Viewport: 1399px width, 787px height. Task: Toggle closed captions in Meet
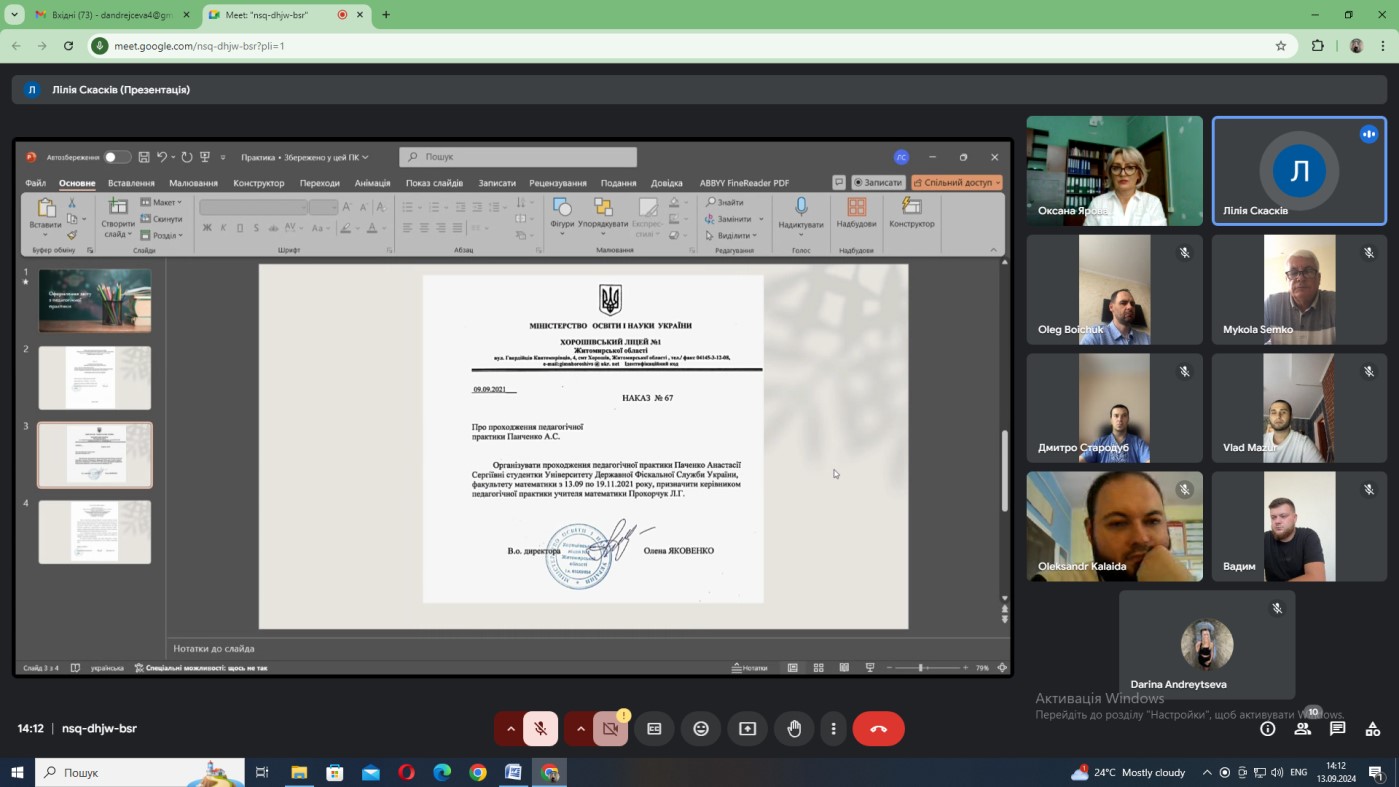[654, 729]
